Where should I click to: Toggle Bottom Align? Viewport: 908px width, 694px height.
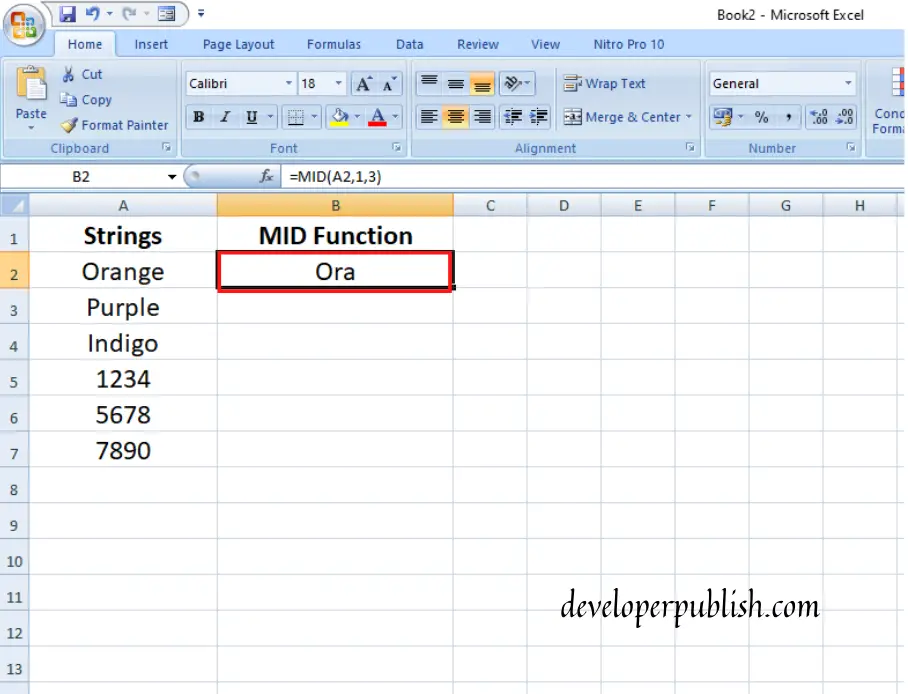(482, 83)
